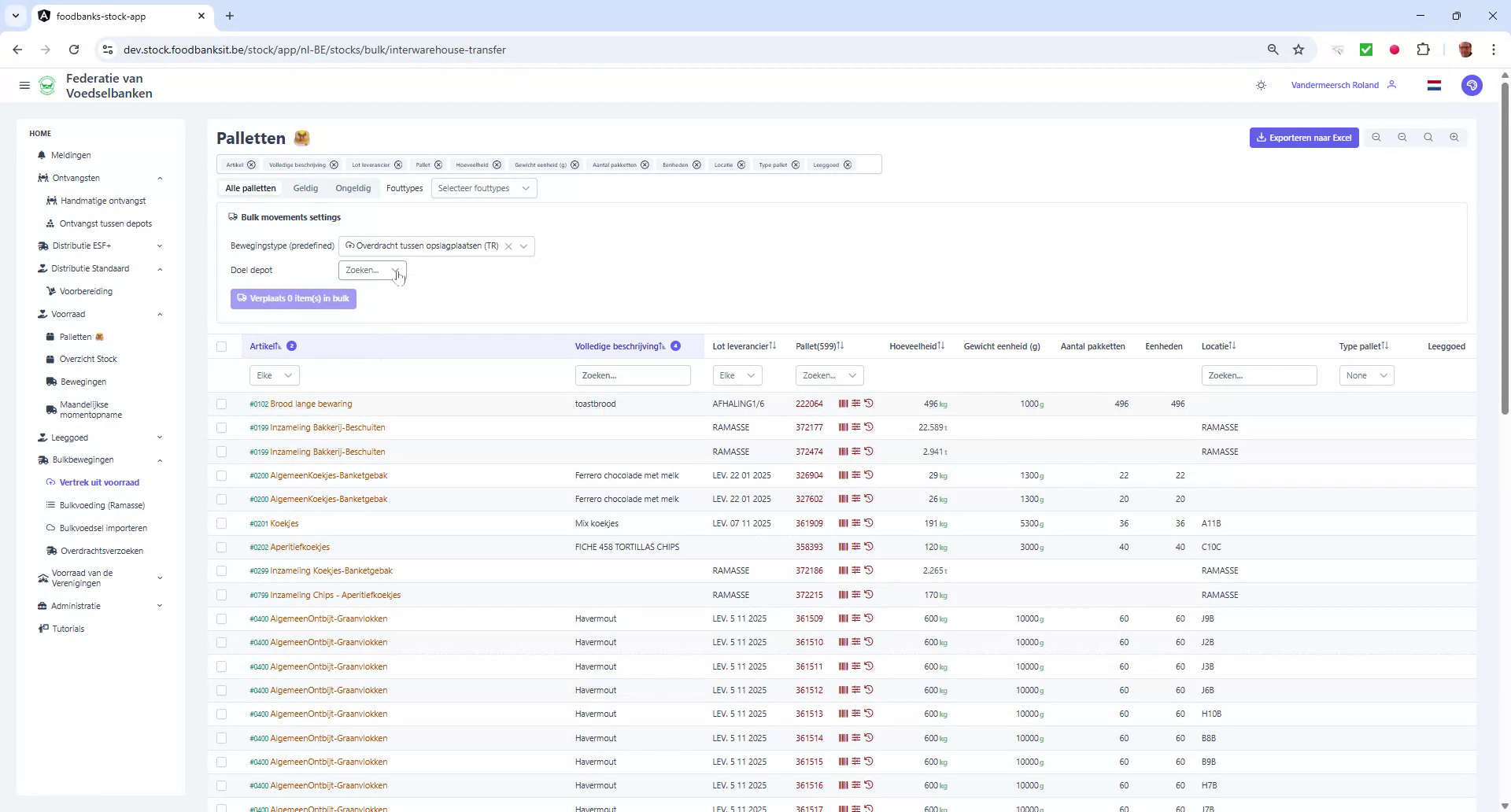Check the select-all checkbox in table header
1511x812 pixels.
(x=223, y=346)
